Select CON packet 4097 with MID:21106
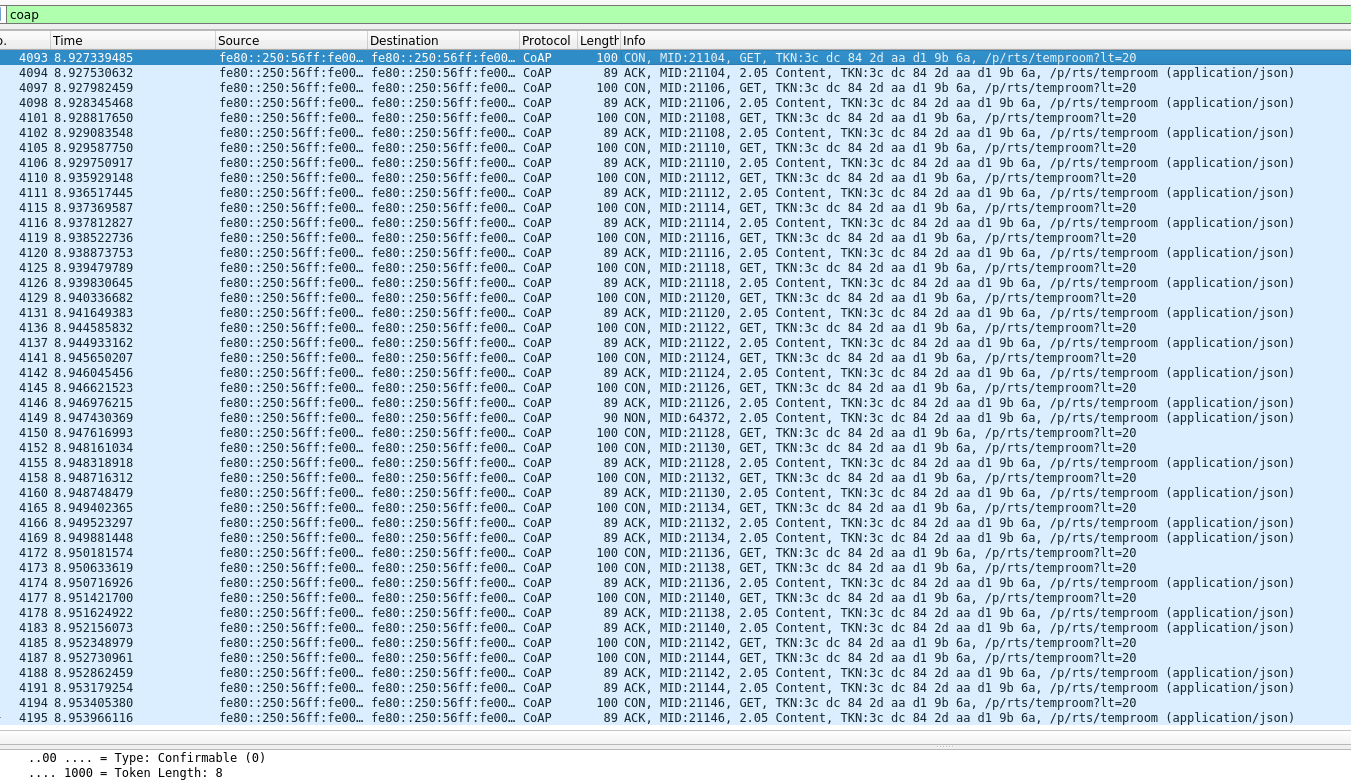This screenshot has height=782, width=1351. (400, 87)
